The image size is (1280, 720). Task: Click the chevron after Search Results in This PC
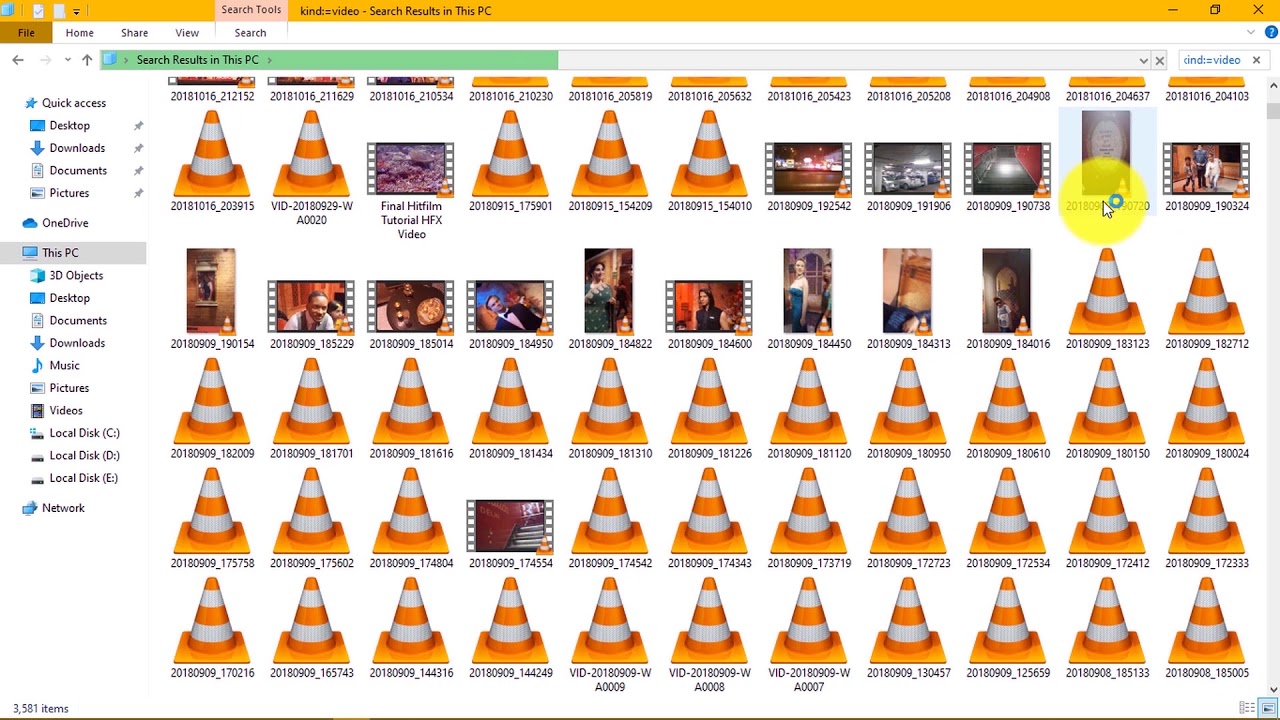click(x=270, y=60)
